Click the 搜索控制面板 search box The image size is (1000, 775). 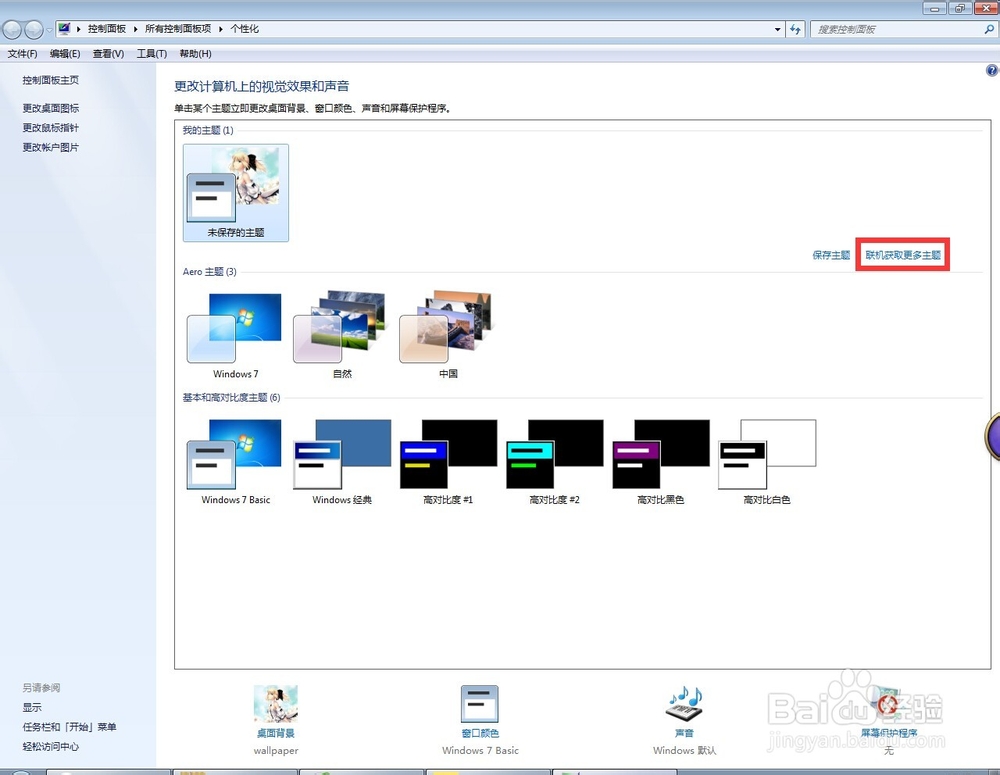click(x=890, y=29)
